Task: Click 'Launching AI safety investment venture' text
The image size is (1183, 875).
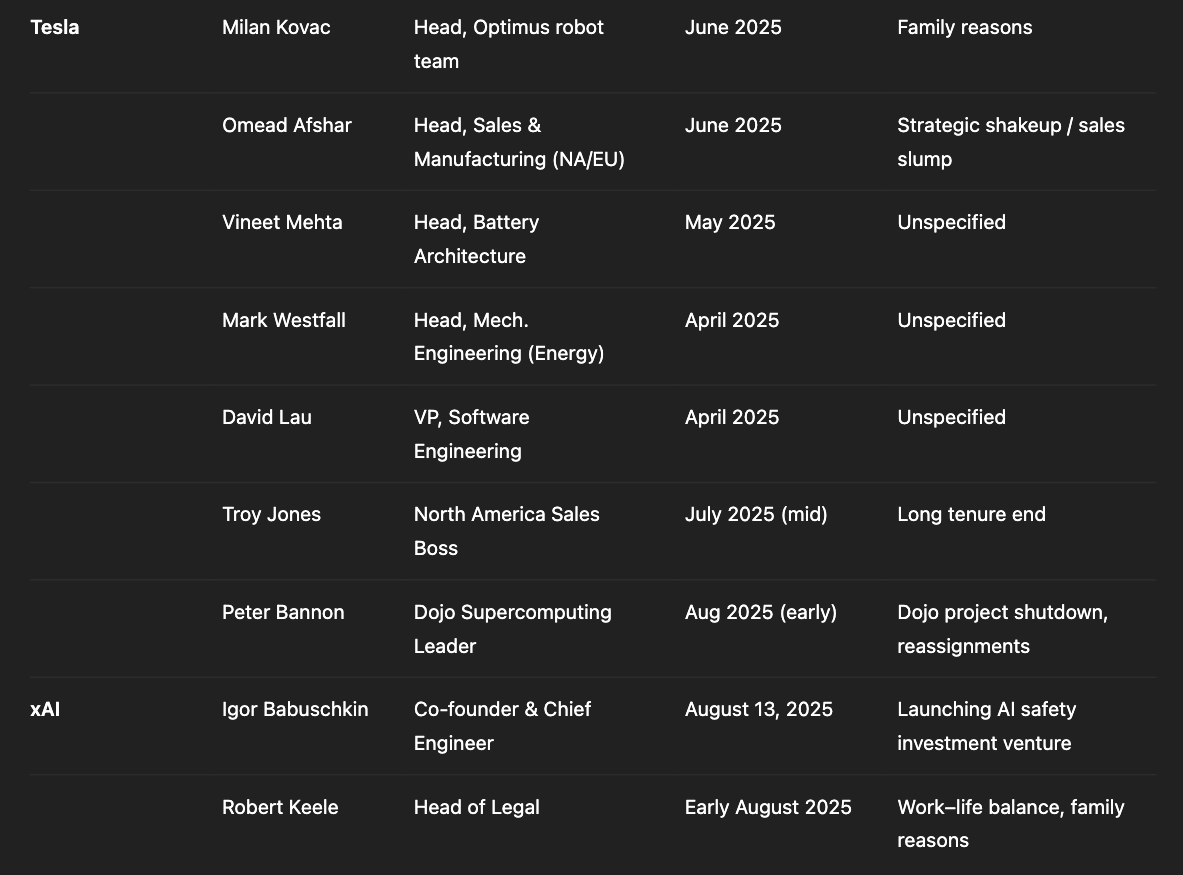Action: [987, 726]
